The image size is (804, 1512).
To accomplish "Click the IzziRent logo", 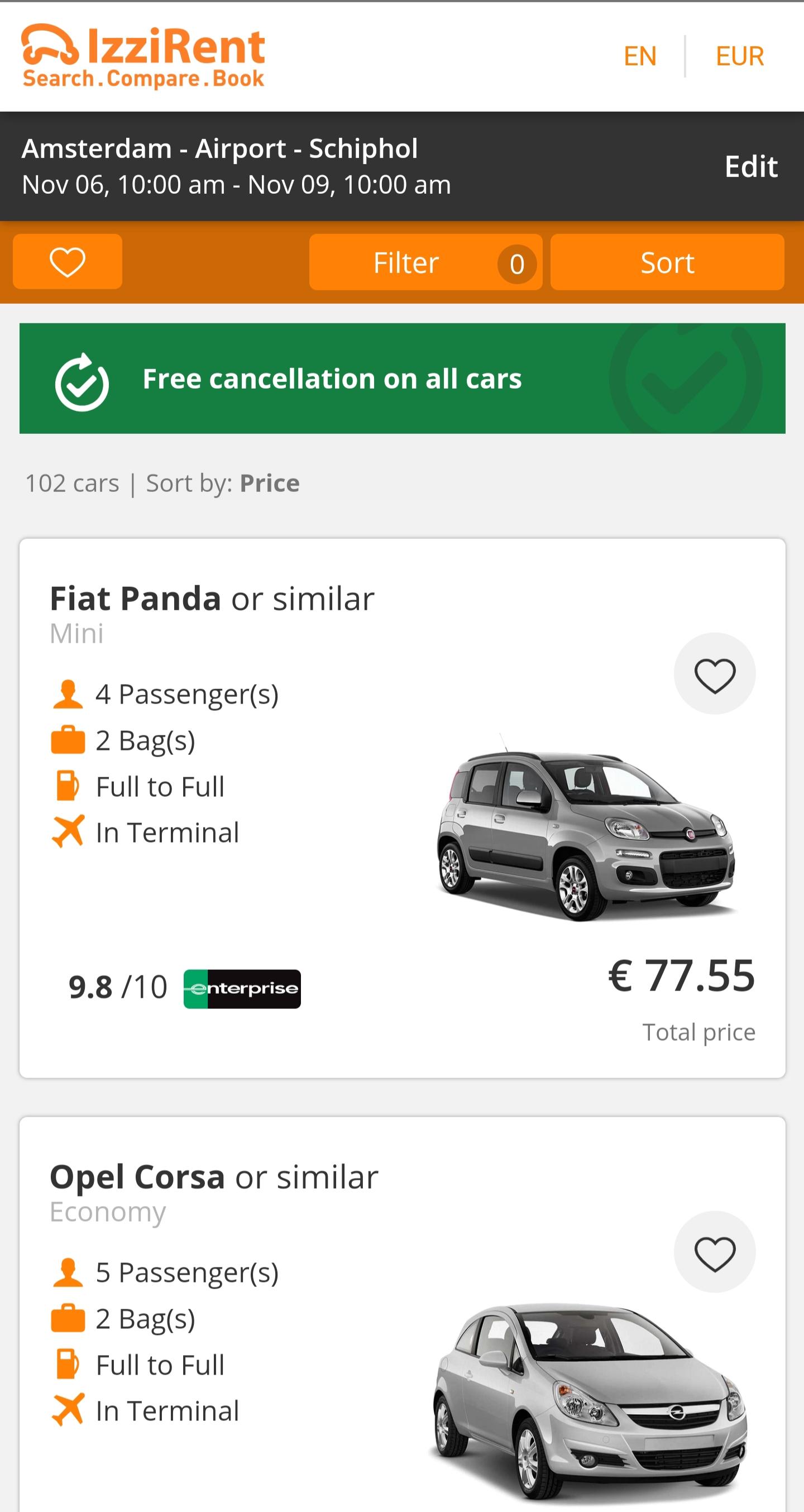I will pos(143,56).
